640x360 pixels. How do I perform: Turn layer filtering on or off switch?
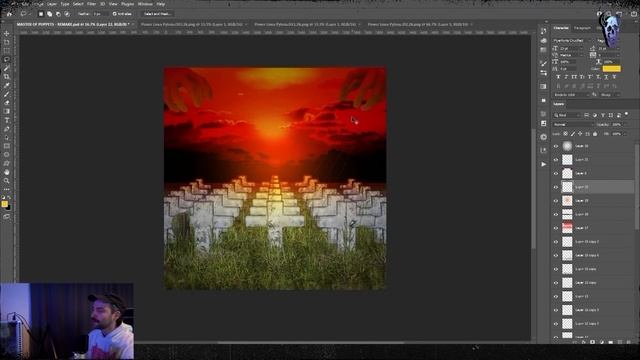coord(627,115)
